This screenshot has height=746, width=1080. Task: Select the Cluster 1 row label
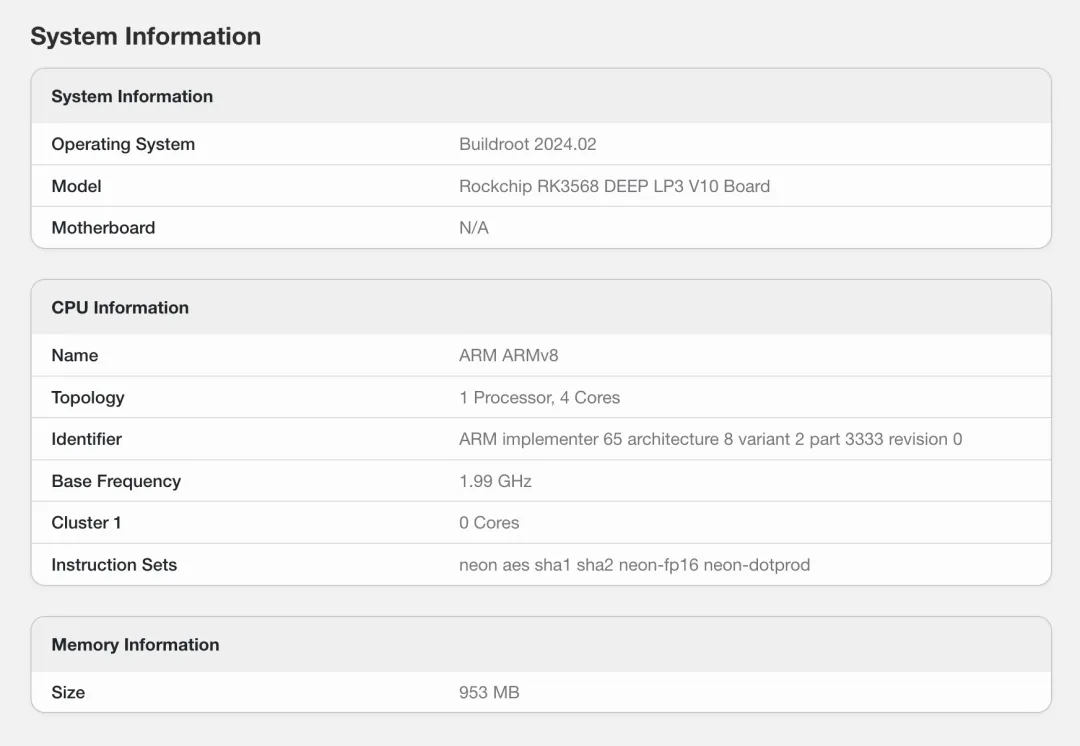(x=87, y=523)
